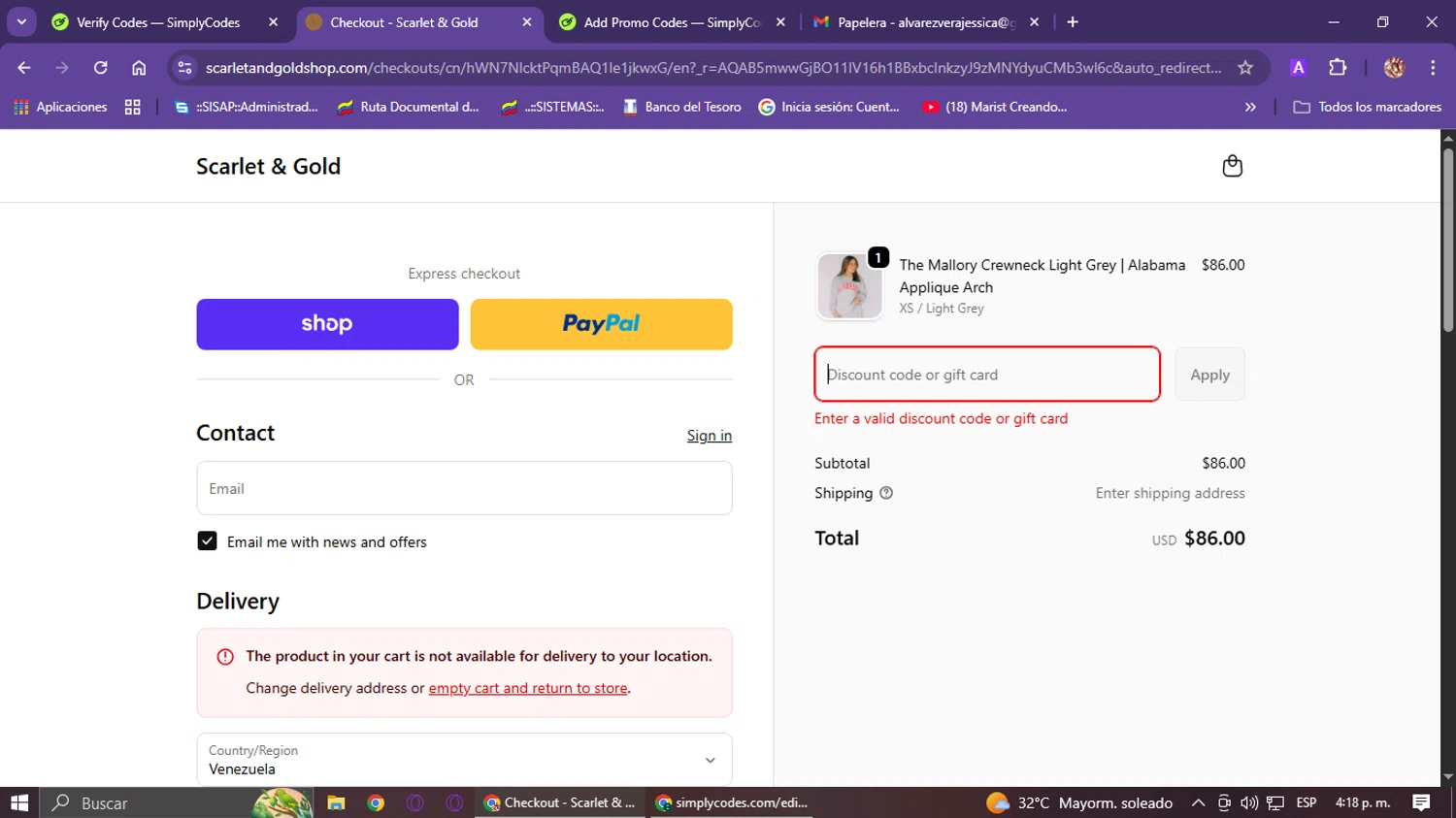This screenshot has height=818, width=1456.
Task: Click empty cart and return to store
Action: (528, 688)
